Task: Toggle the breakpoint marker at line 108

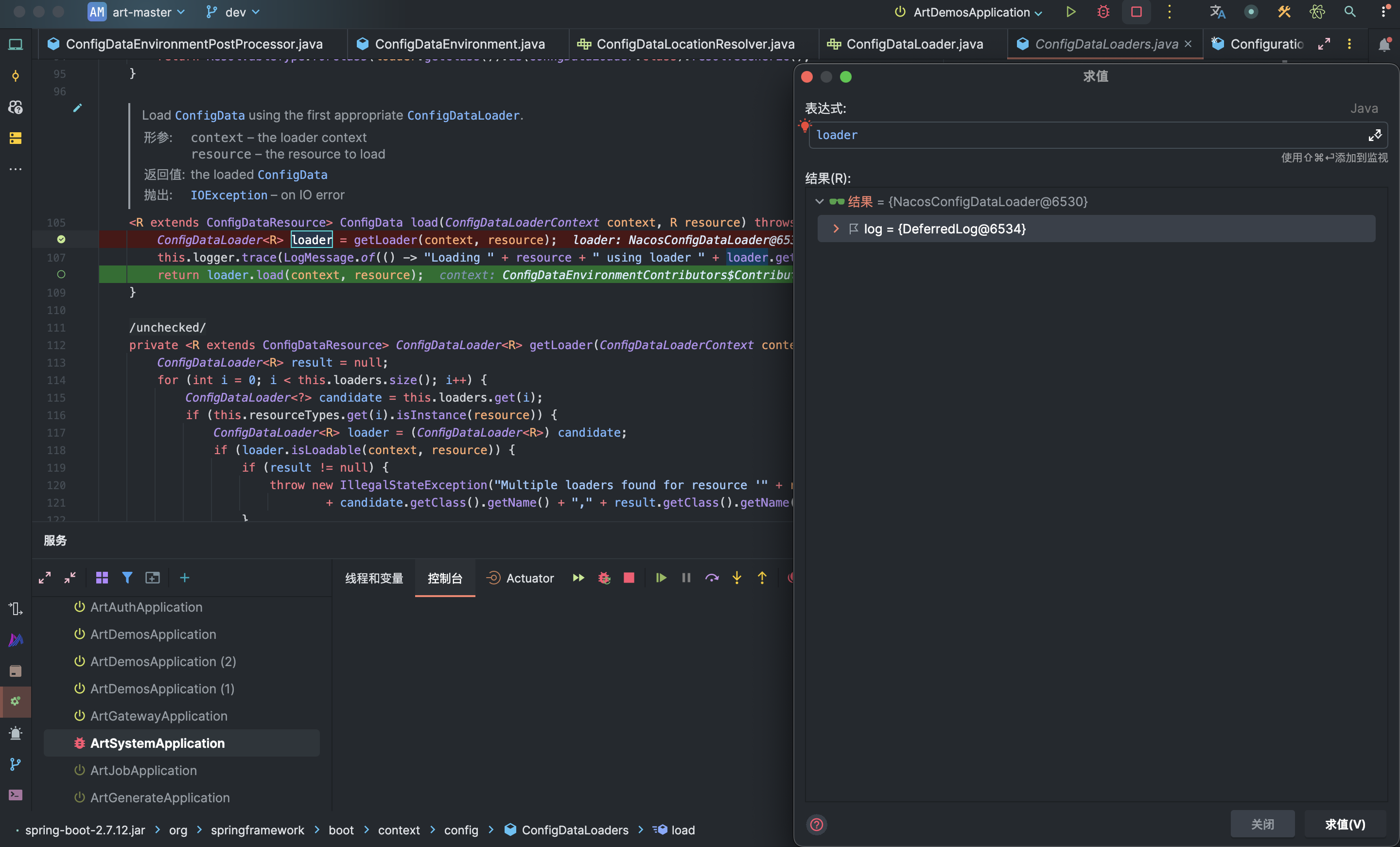Action: tap(61, 275)
